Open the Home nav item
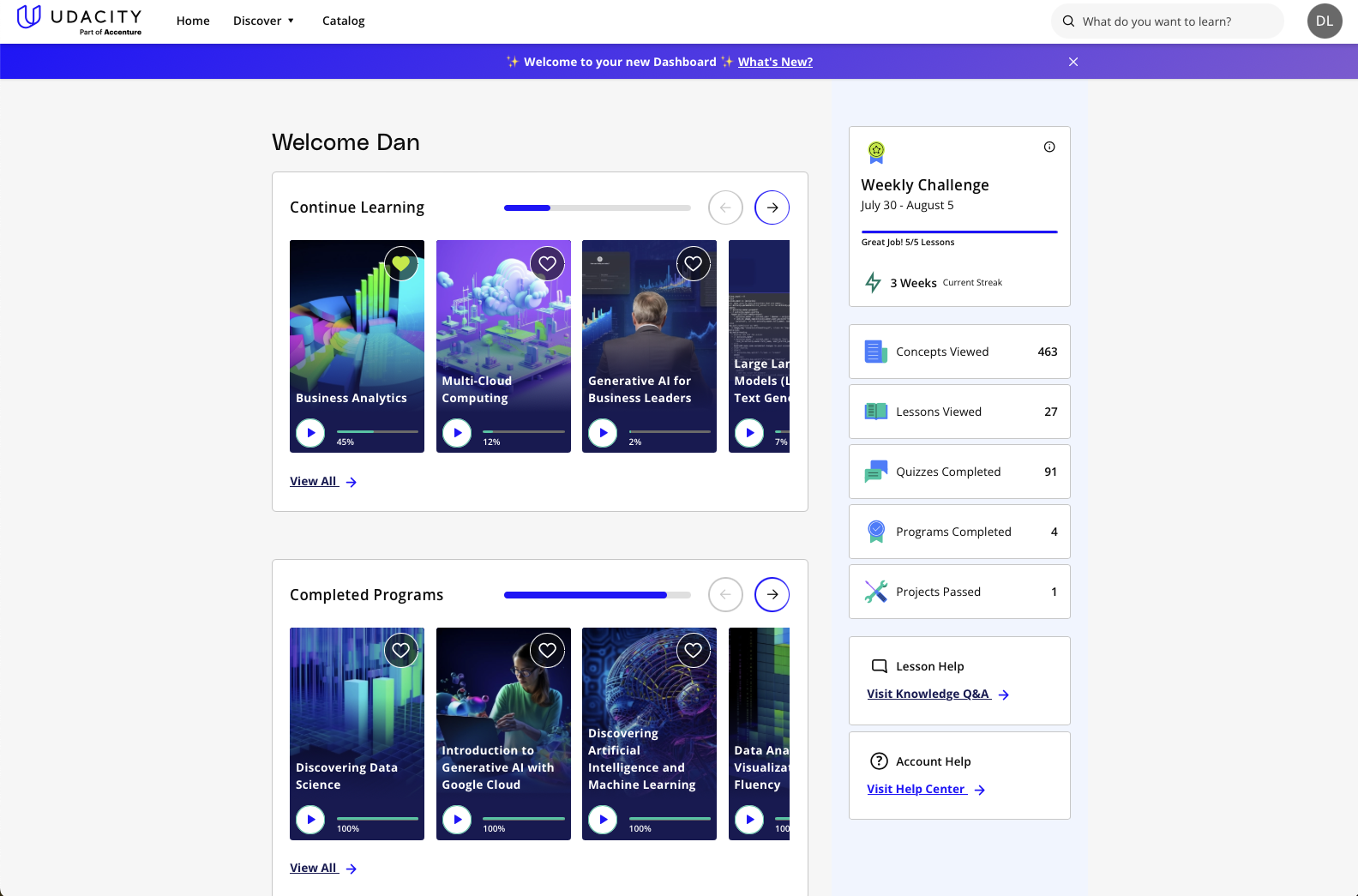The image size is (1358, 896). click(193, 21)
